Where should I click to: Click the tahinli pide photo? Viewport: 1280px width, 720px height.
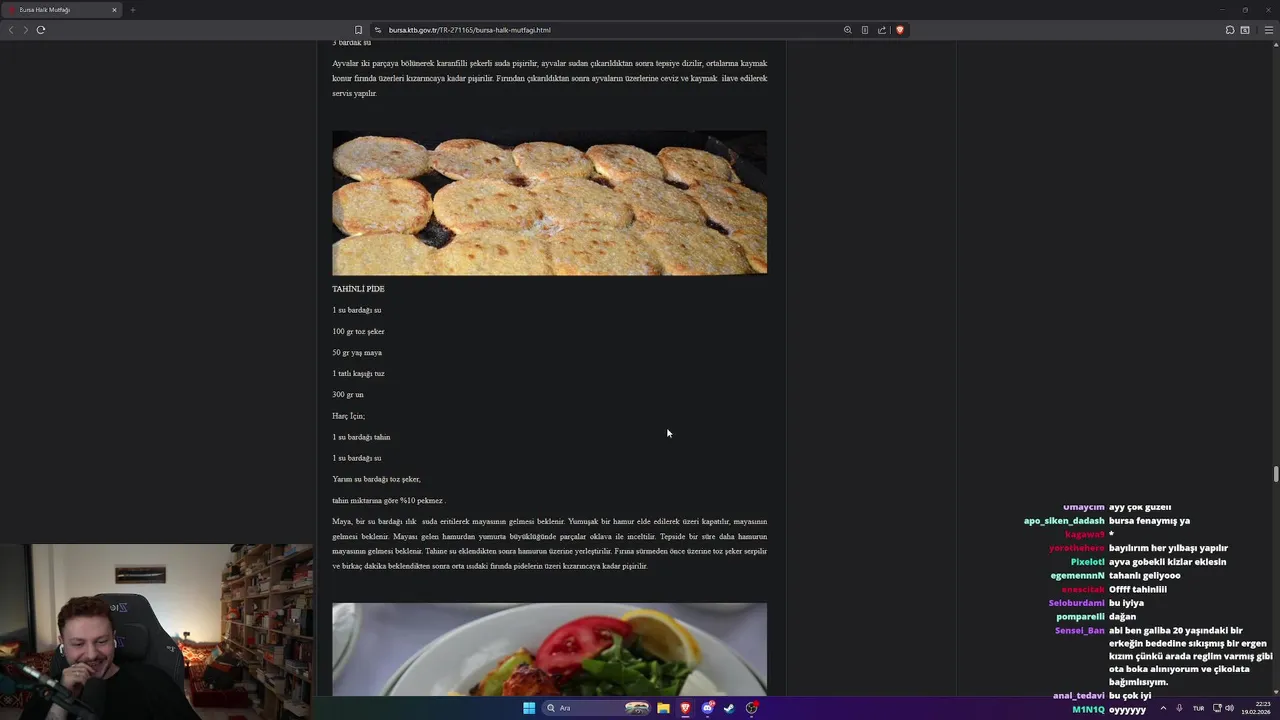point(549,203)
